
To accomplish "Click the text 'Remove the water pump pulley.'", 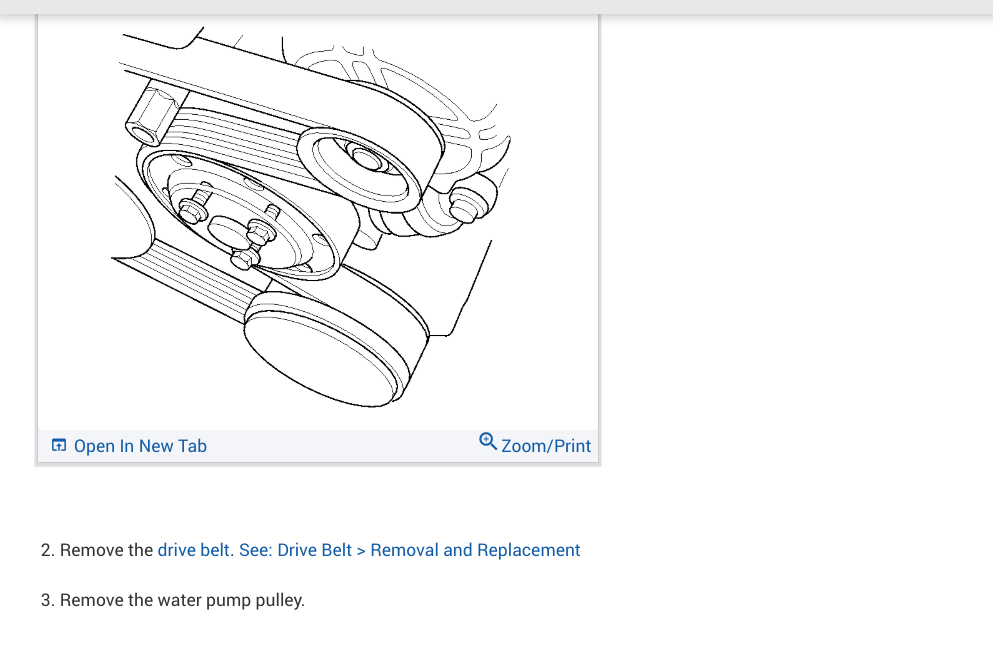I will click(182, 600).
